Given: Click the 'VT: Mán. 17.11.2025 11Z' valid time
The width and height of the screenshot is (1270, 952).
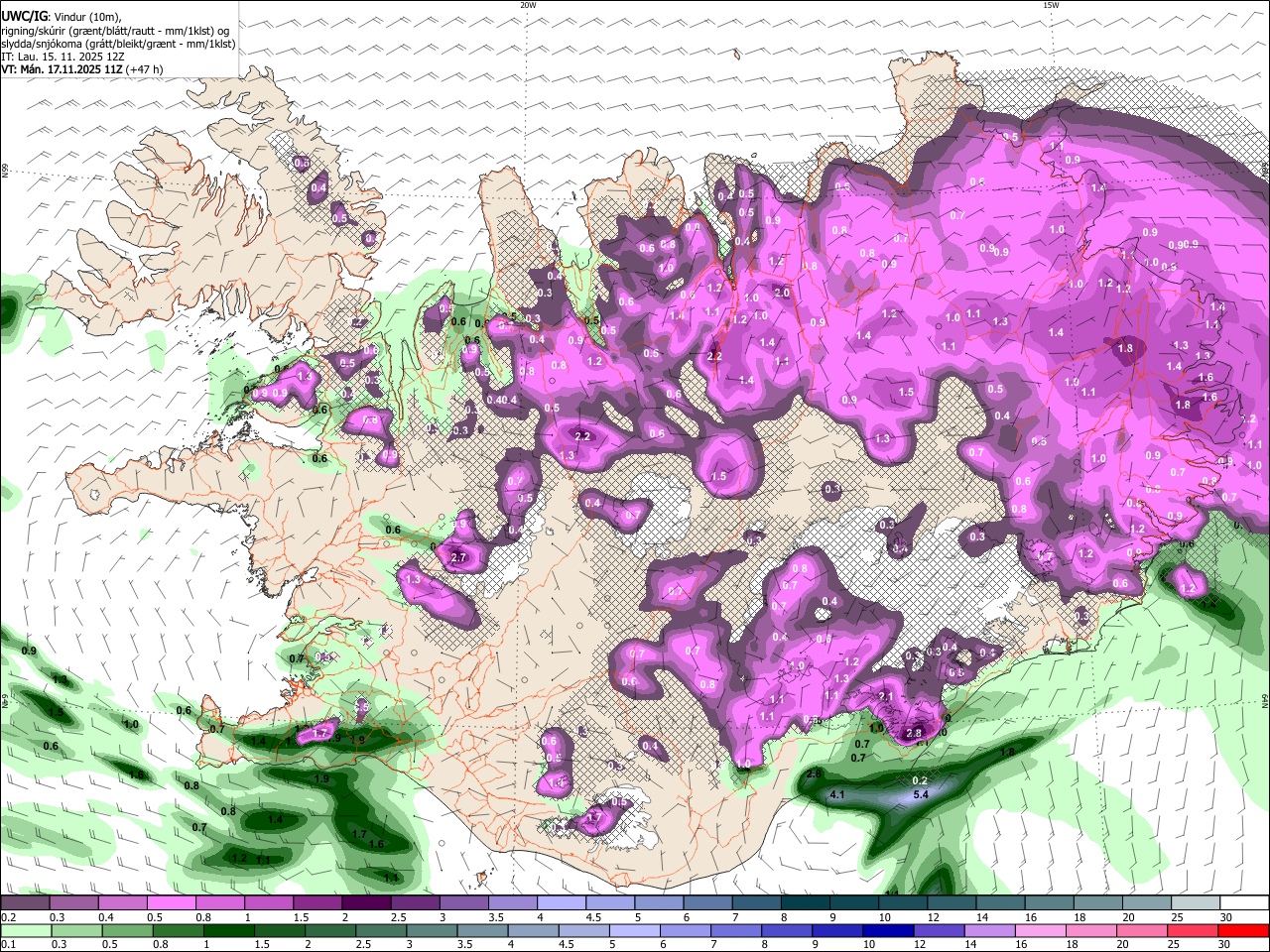Looking at the screenshot, I should pyautogui.click(x=62, y=69).
